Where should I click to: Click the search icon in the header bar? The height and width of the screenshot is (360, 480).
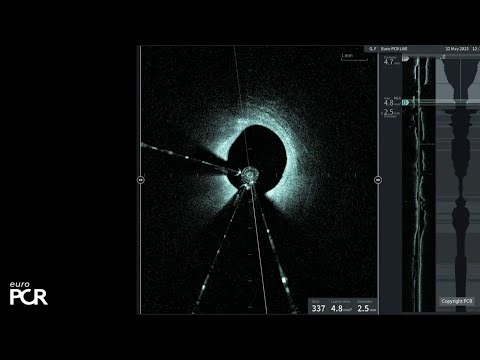372,49
